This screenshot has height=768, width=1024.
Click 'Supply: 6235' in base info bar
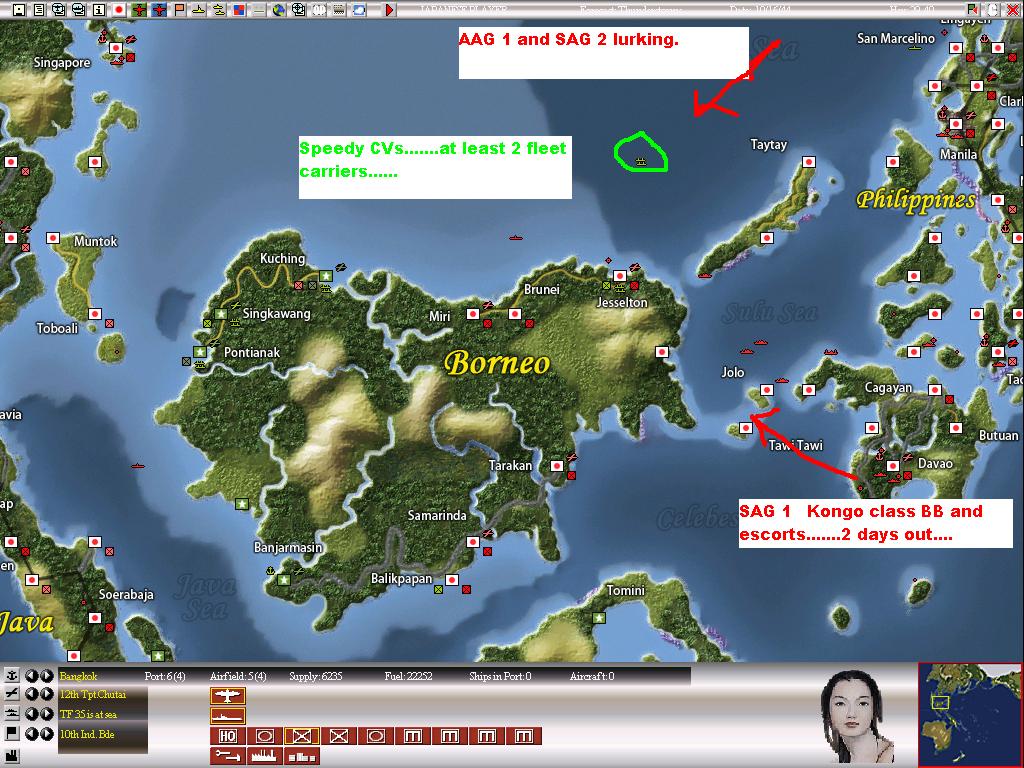tap(315, 676)
